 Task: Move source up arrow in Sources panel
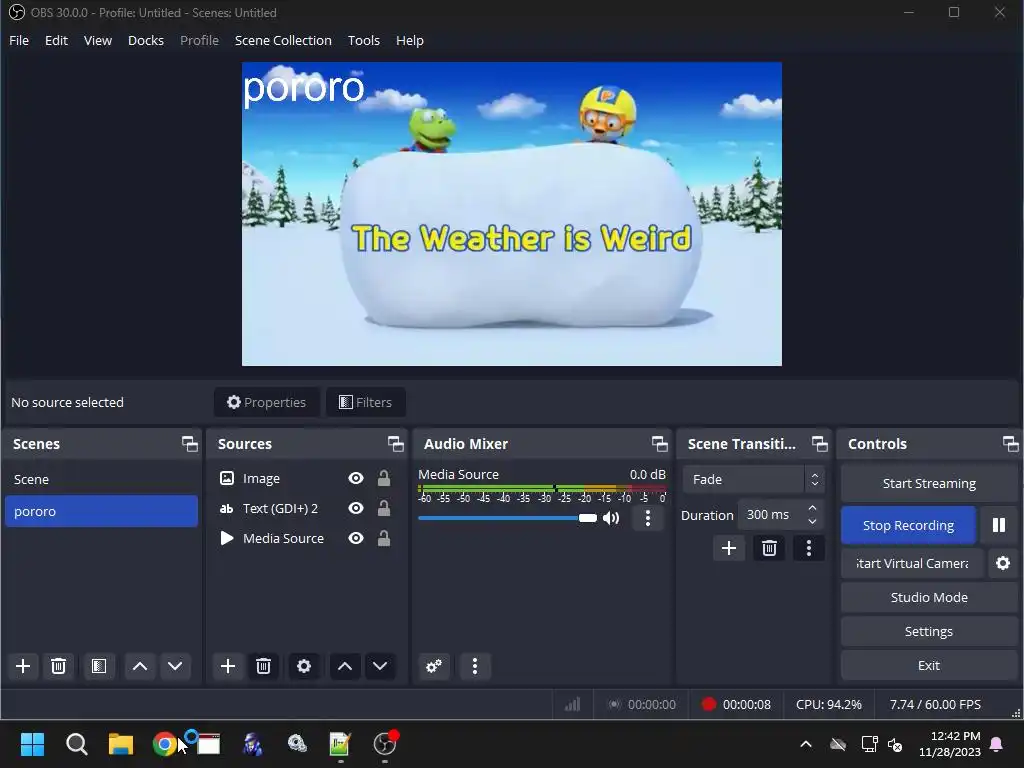[x=345, y=666]
